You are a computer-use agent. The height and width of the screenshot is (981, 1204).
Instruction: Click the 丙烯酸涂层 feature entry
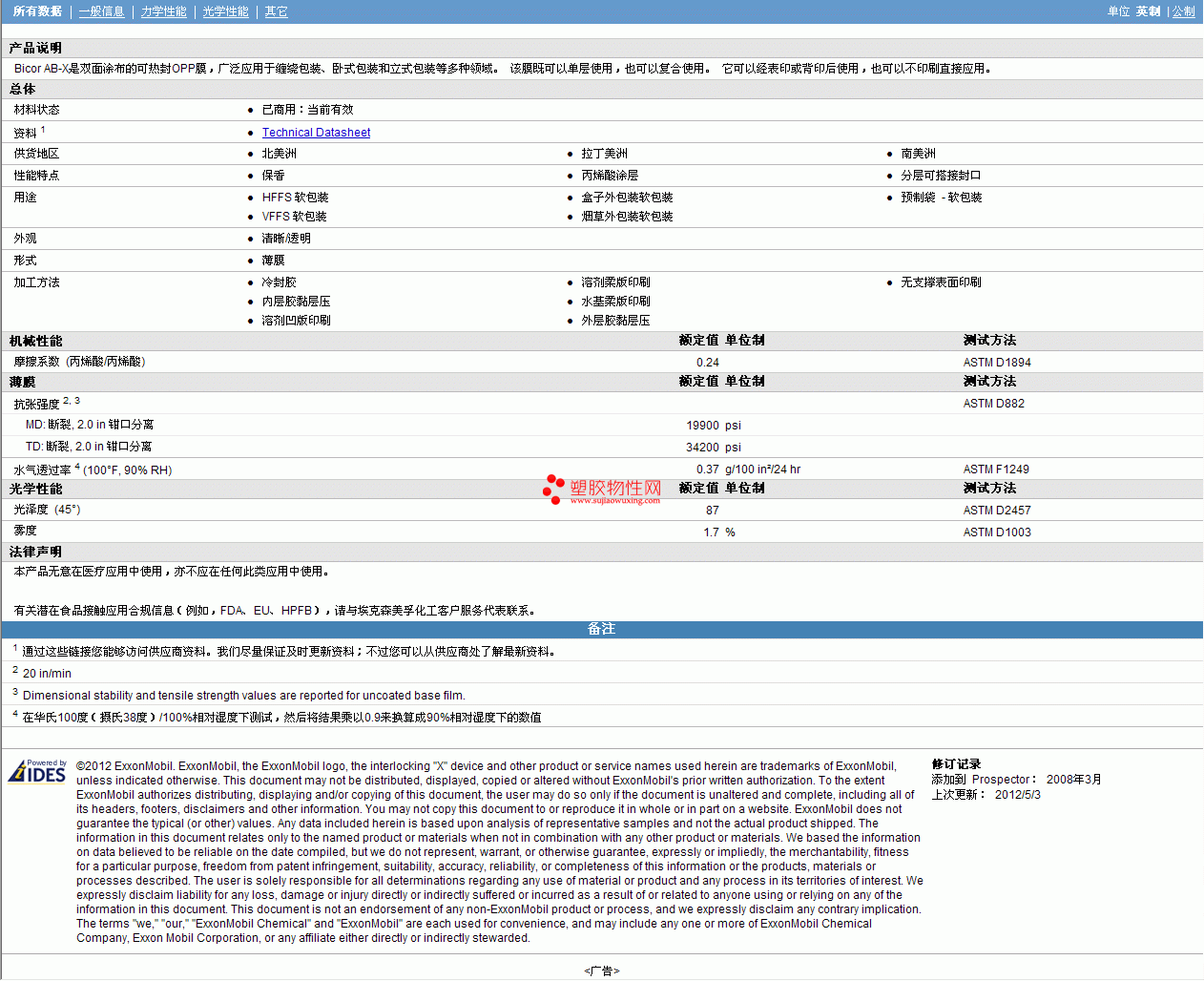tap(611, 176)
